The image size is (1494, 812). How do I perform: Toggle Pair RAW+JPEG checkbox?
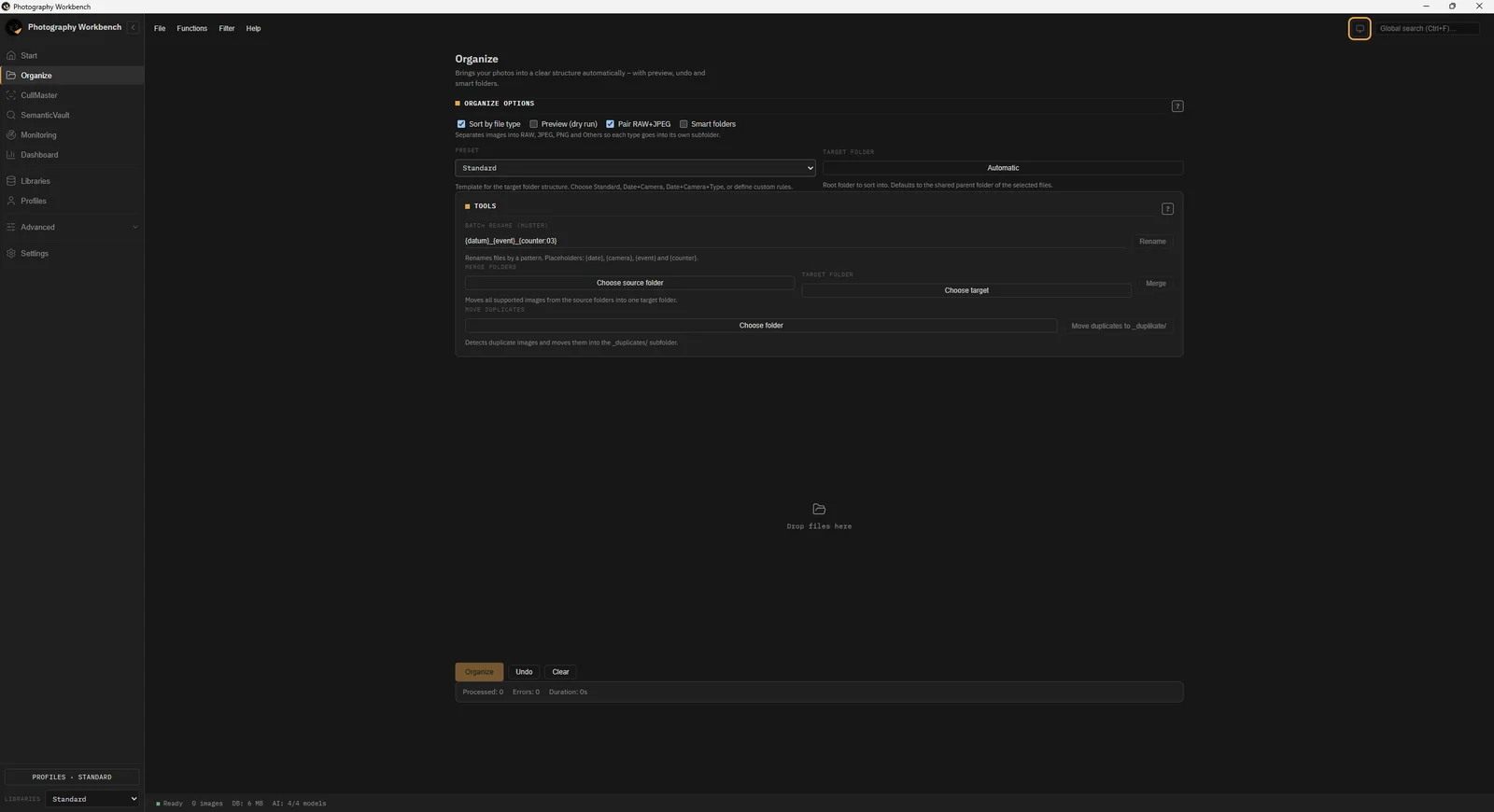(x=610, y=124)
